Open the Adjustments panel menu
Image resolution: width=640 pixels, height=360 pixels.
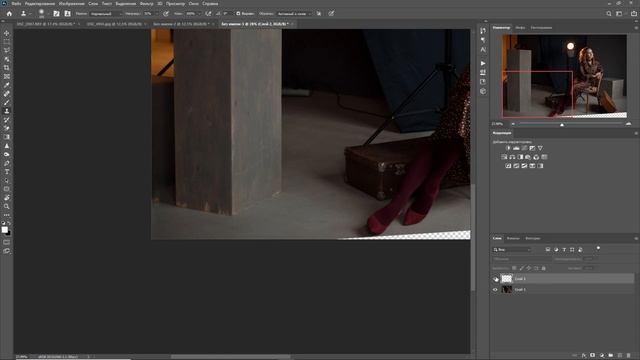[x=636, y=133]
